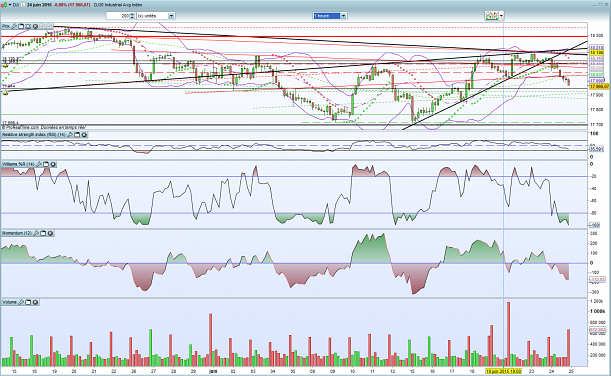Click the RSI current value tag on the right axis
The height and width of the screenshot is (376, 611).
[596, 149]
